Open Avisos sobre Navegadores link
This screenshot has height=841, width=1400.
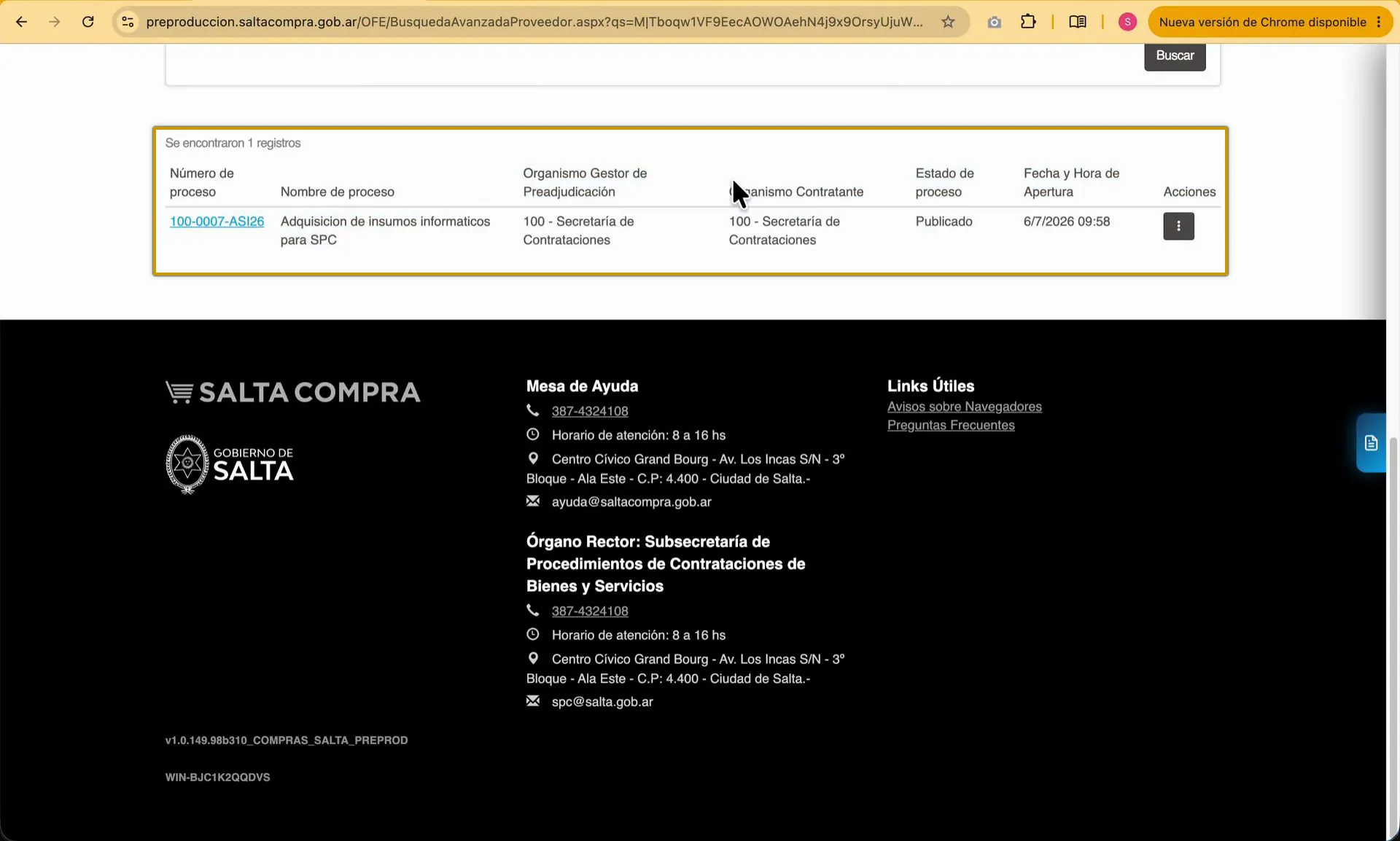[x=965, y=407]
